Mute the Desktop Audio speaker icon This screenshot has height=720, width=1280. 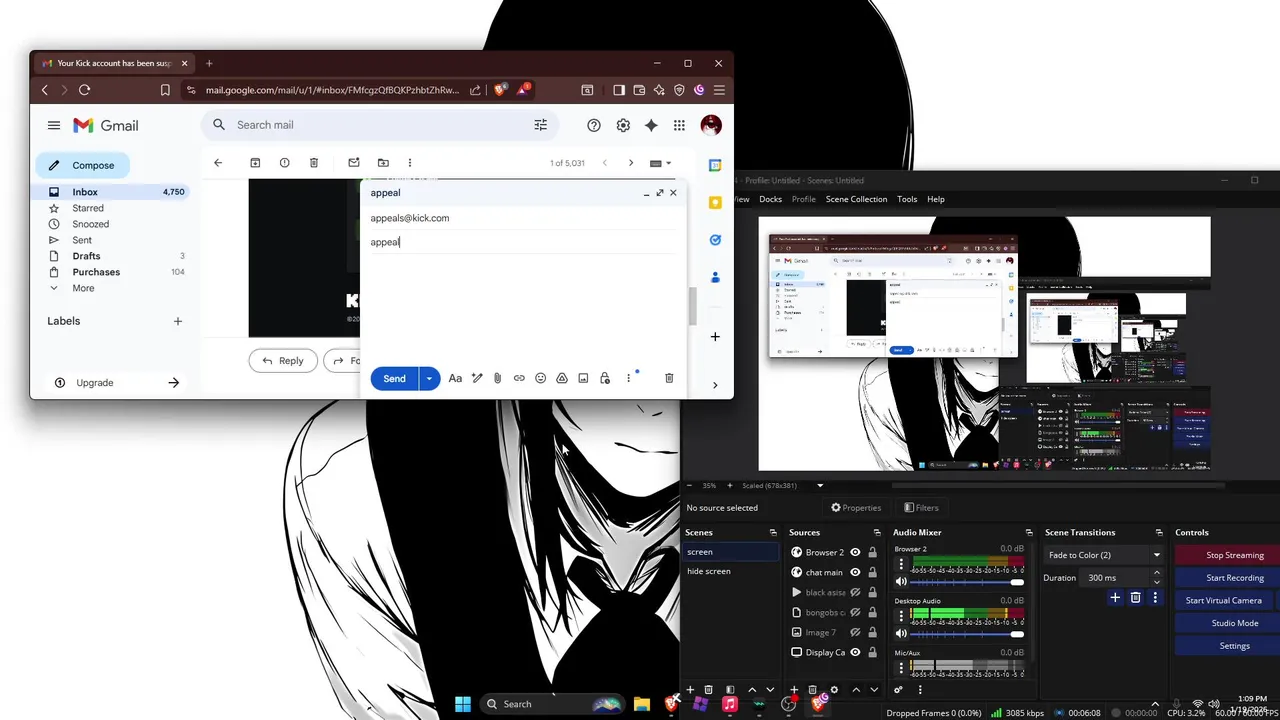coord(901,634)
